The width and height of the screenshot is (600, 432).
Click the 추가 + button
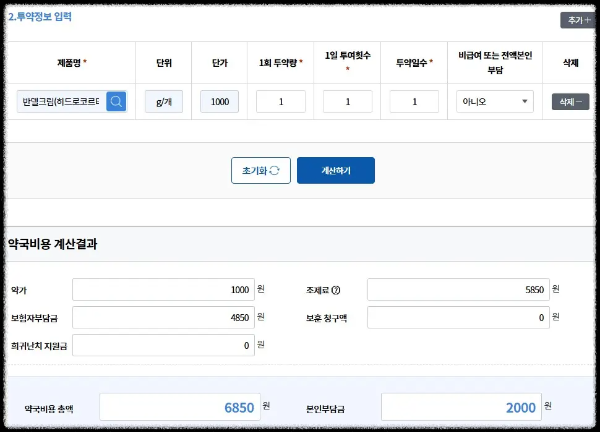point(579,20)
